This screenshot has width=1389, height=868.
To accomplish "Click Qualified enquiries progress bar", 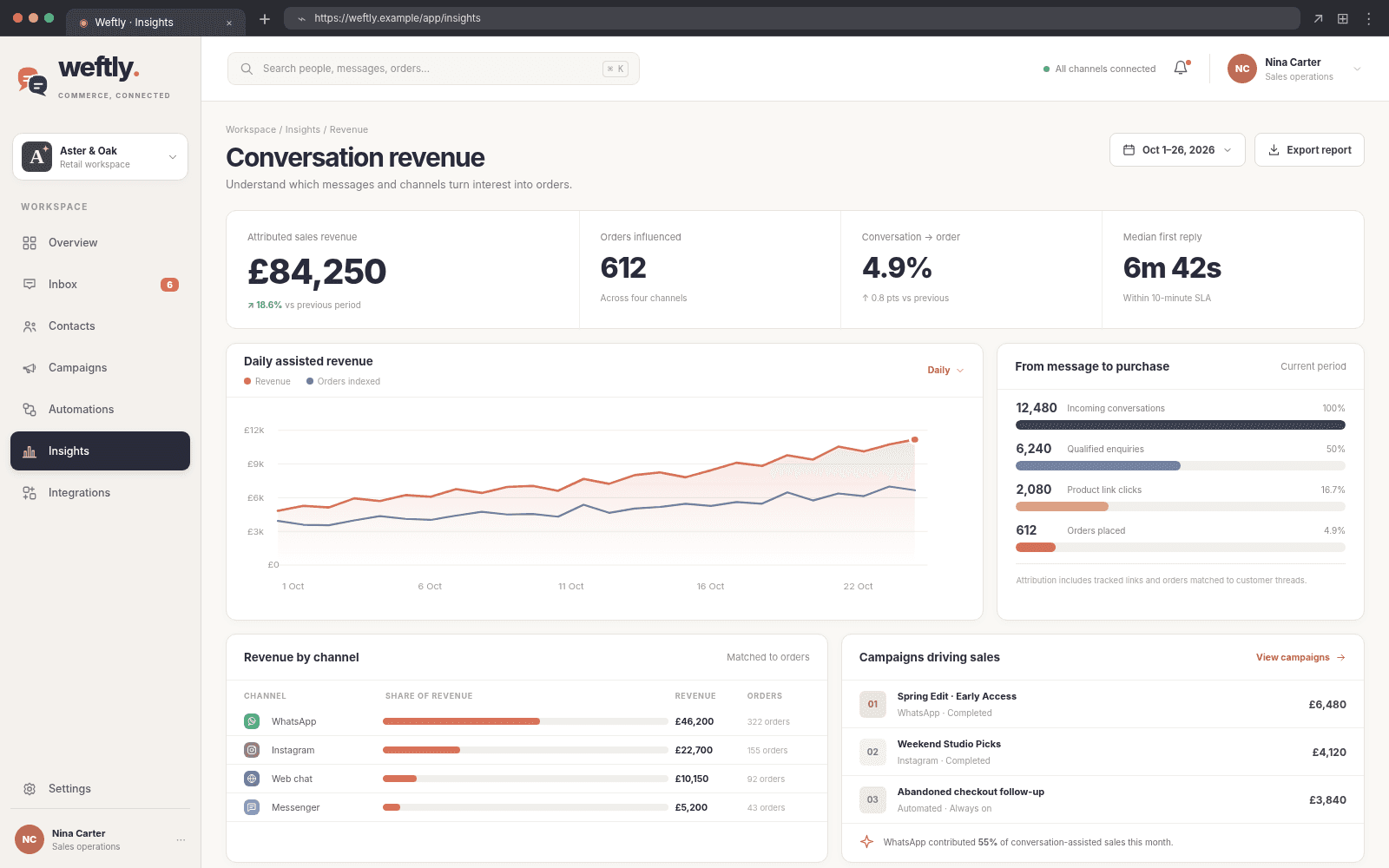I will coord(1181,466).
